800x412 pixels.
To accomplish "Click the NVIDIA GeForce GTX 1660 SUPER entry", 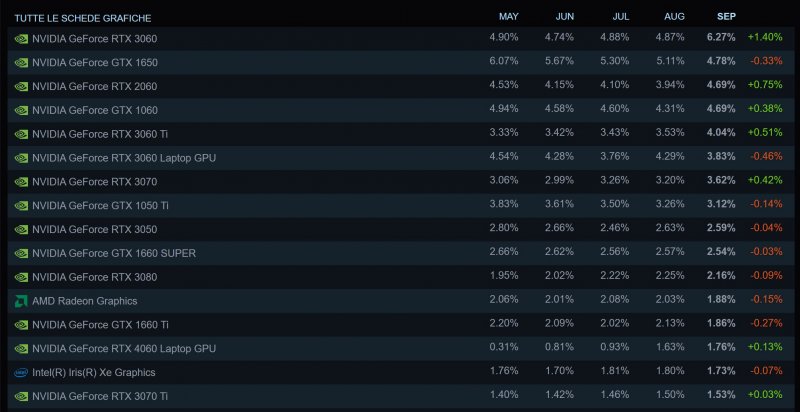I will tap(114, 253).
